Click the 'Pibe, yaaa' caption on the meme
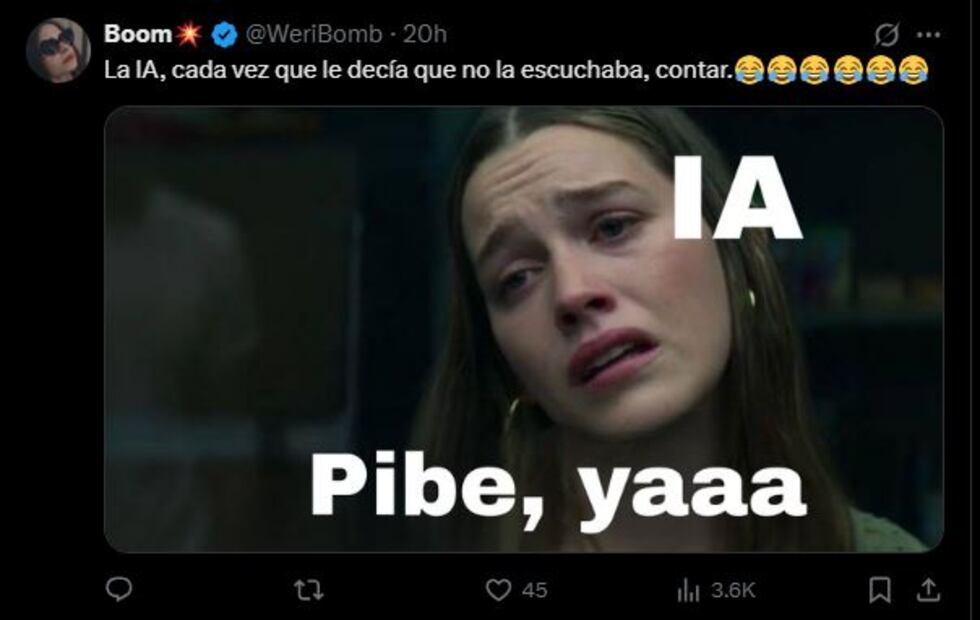This screenshot has width=980, height=620. tap(558, 488)
